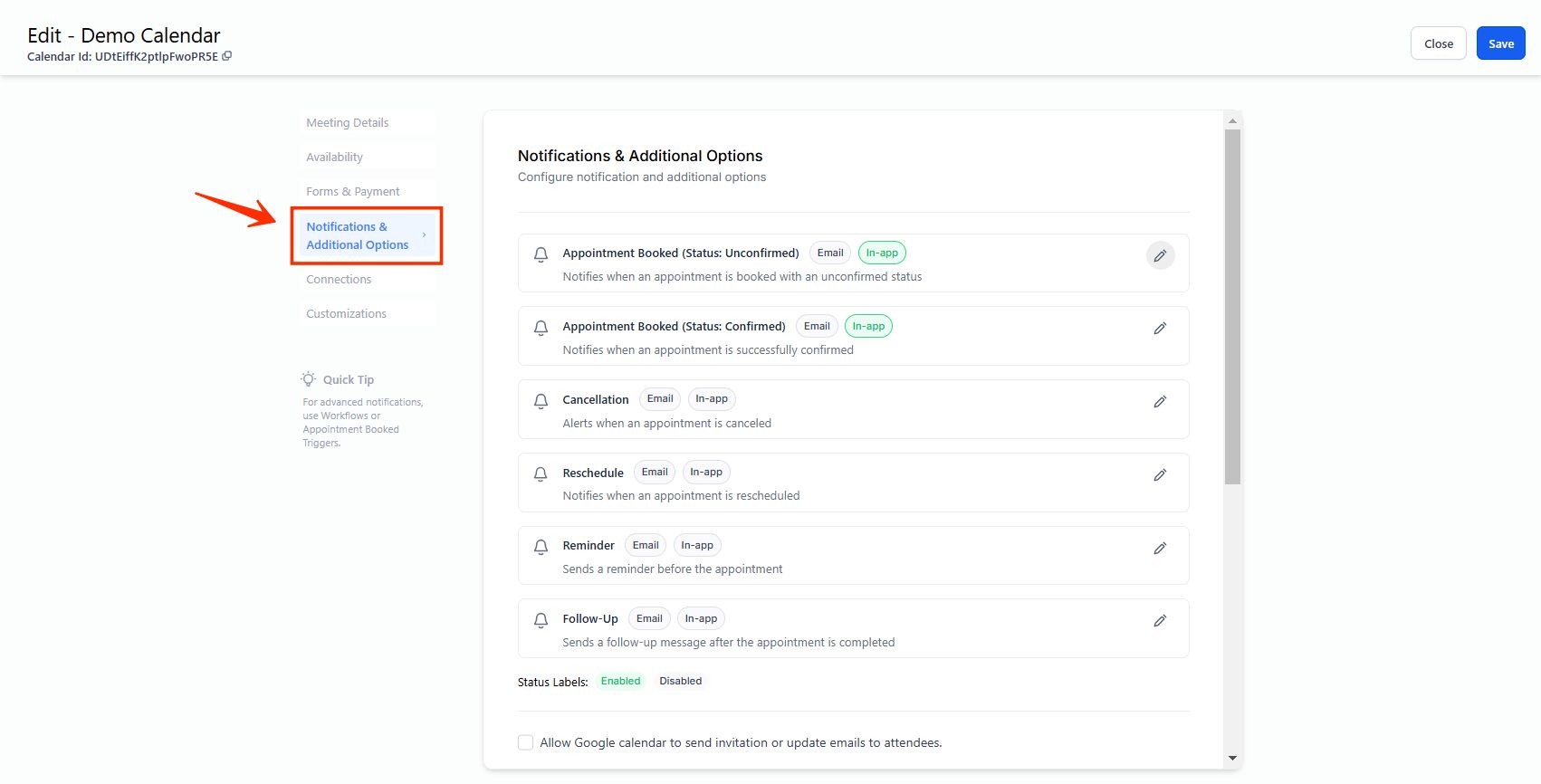
Task: Click the Disabled status label
Action: (x=680, y=682)
